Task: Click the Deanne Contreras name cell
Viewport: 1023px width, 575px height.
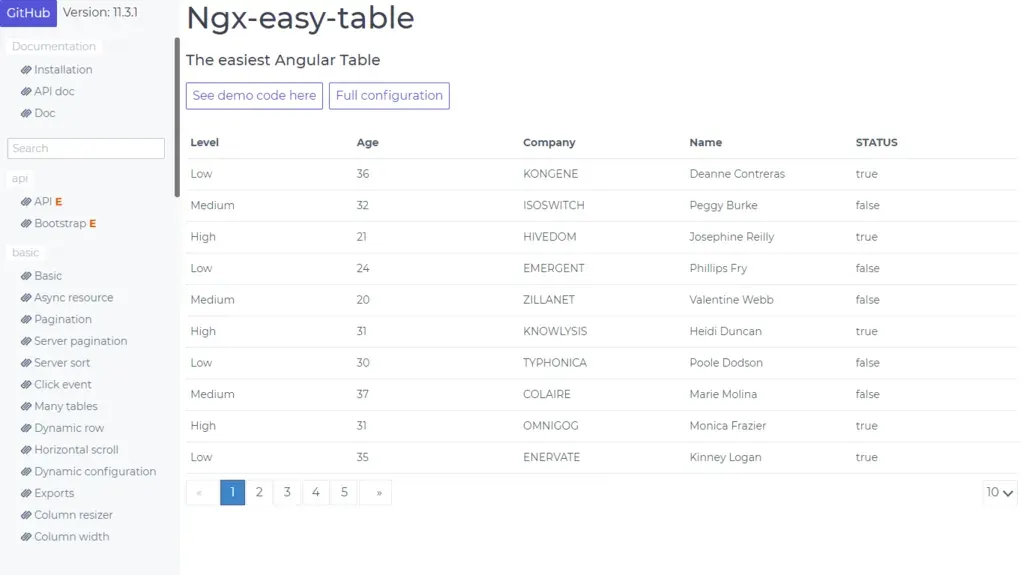Action: coord(737,174)
